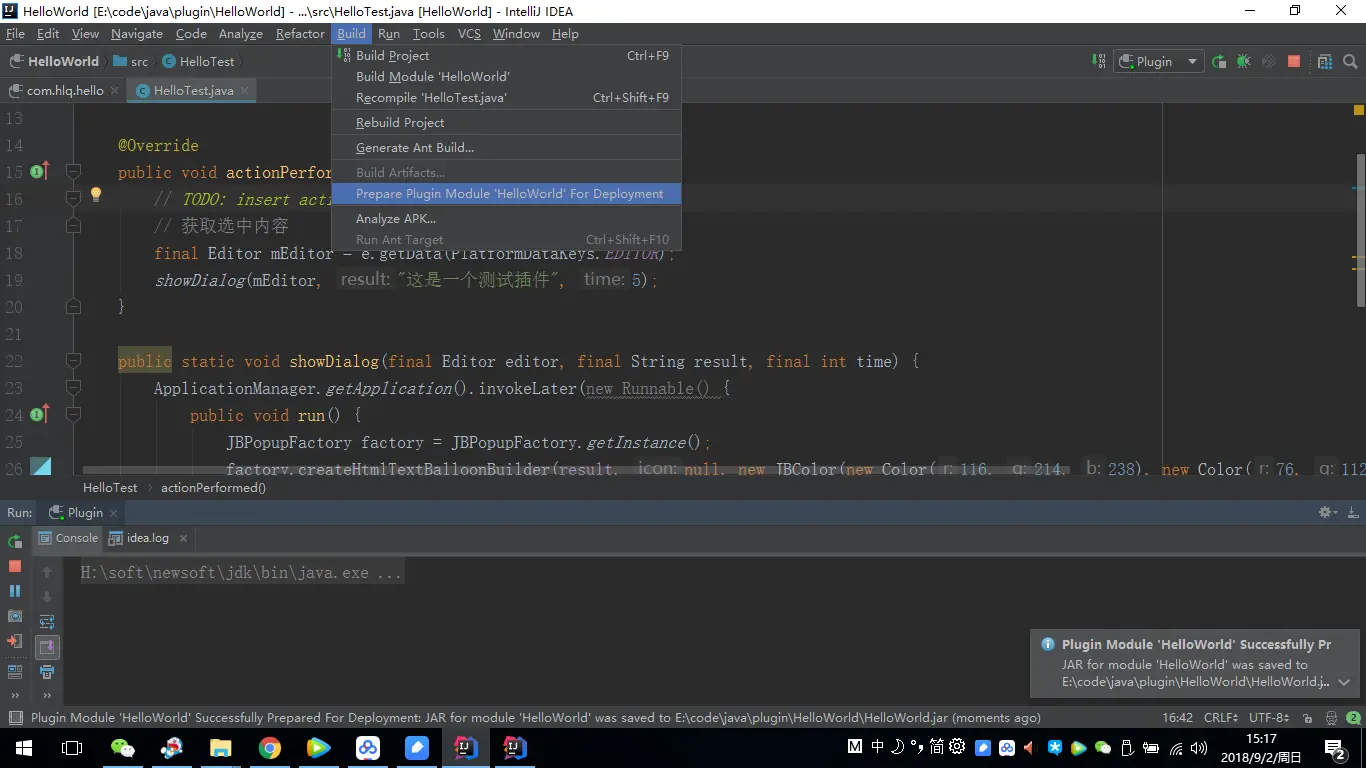Select Build Project in Build menu
The width and height of the screenshot is (1366, 768).
point(507,56)
